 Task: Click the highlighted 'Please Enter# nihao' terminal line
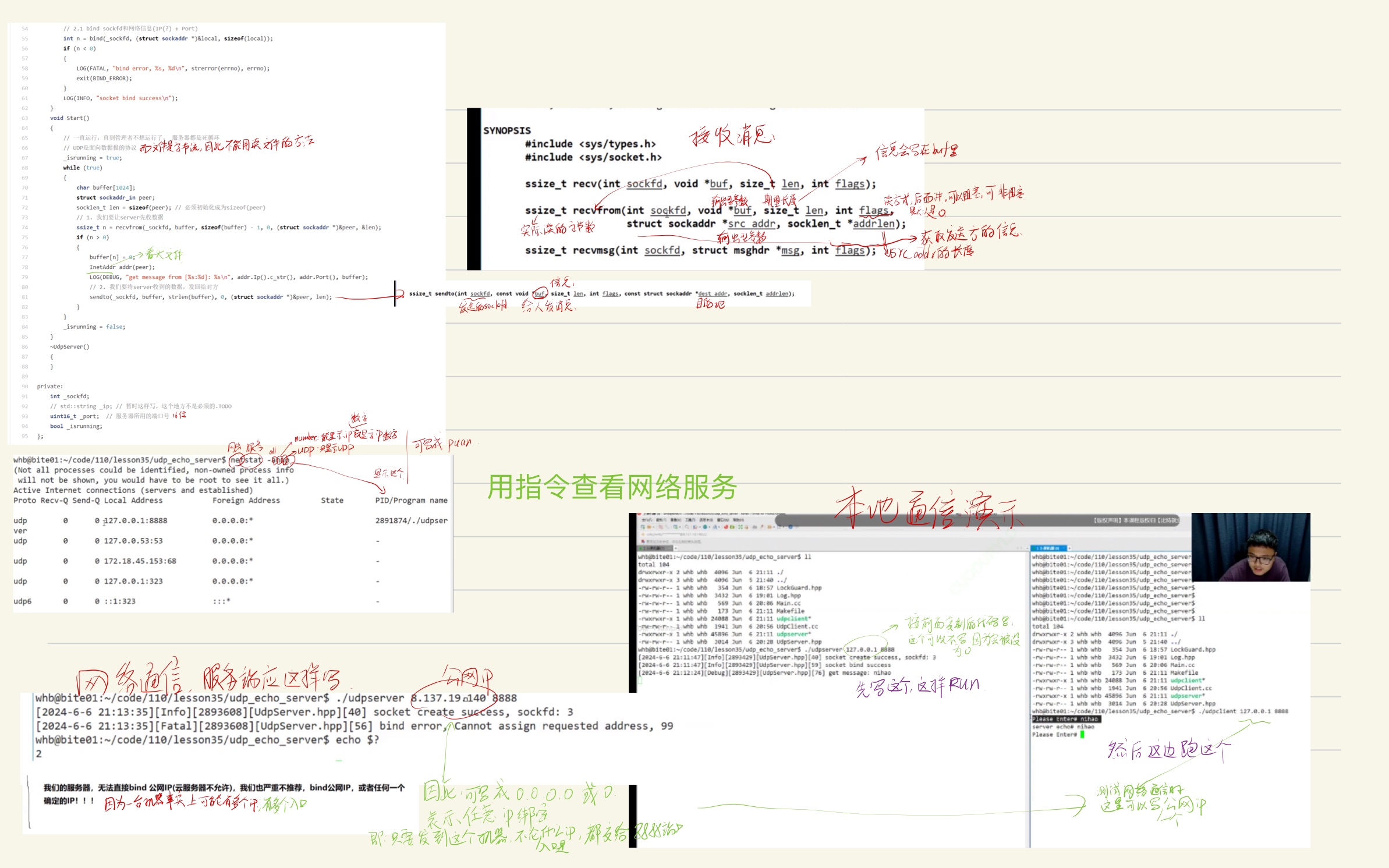(1065, 719)
